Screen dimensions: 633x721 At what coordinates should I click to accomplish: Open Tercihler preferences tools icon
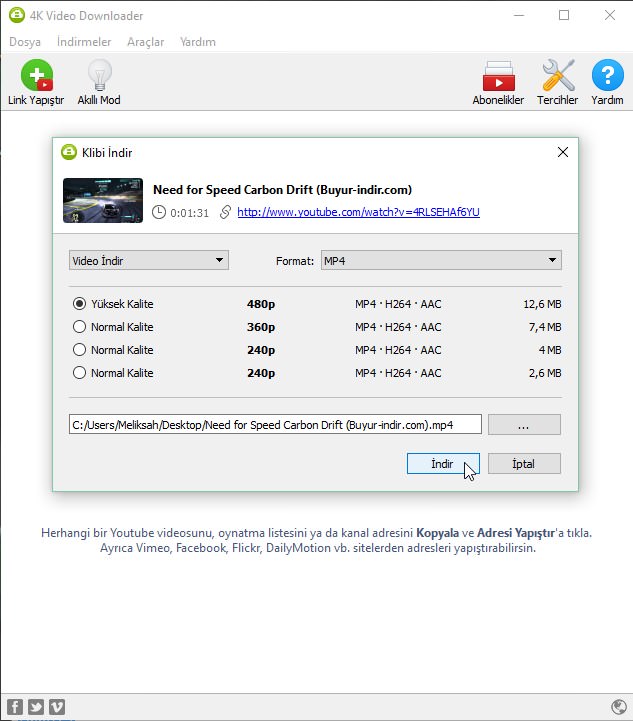(x=558, y=75)
